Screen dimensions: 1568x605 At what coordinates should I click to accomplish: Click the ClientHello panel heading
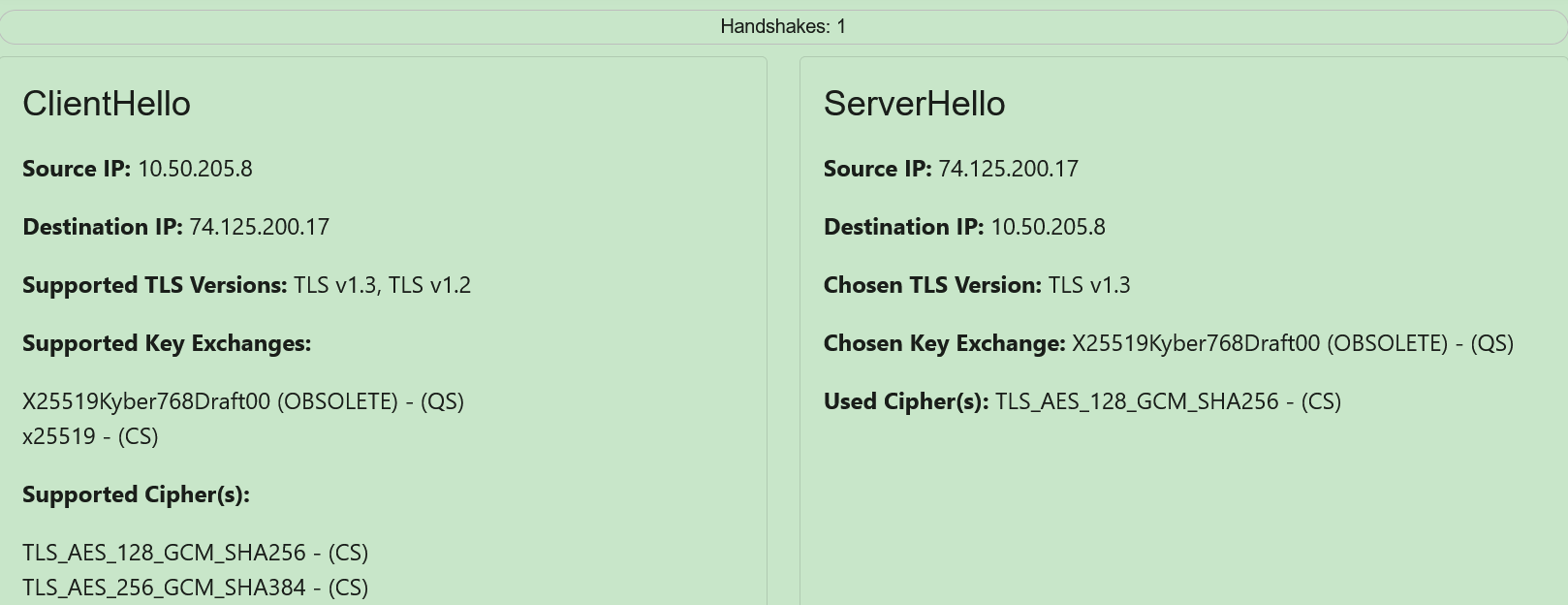[107, 104]
